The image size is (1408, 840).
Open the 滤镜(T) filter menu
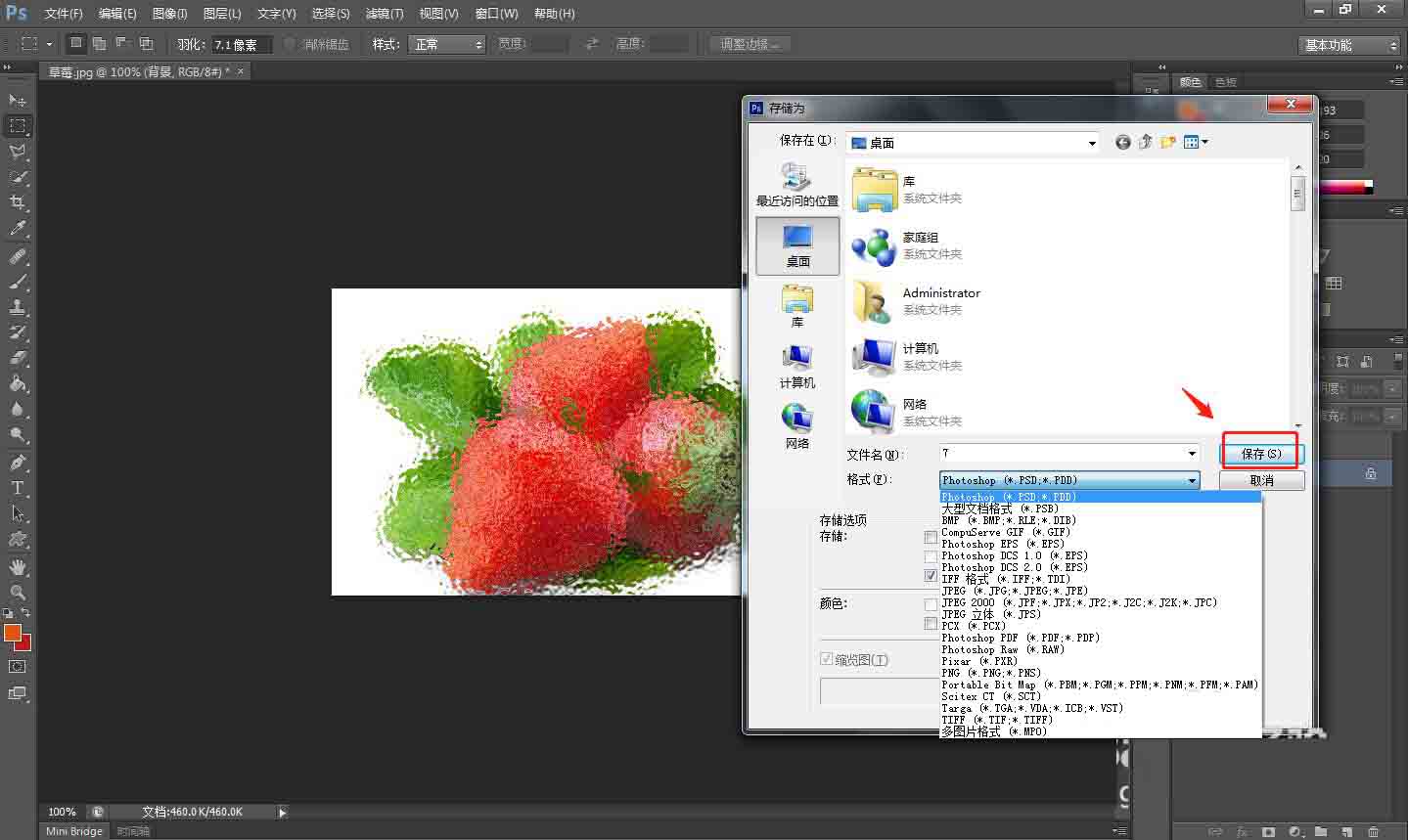pyautogui.click(x=384, y=14)
